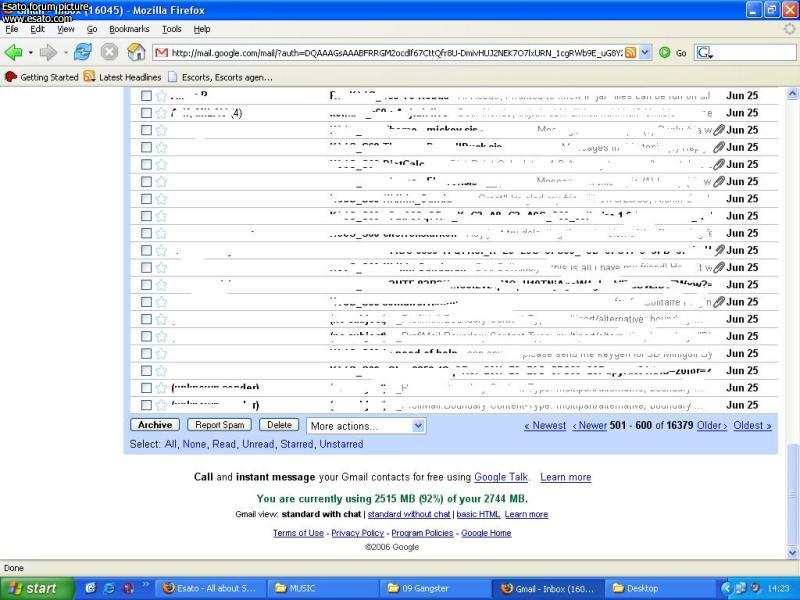Open the Go menu
The height and width of the screenshot is (600, 800).
(x=92, y=29)
